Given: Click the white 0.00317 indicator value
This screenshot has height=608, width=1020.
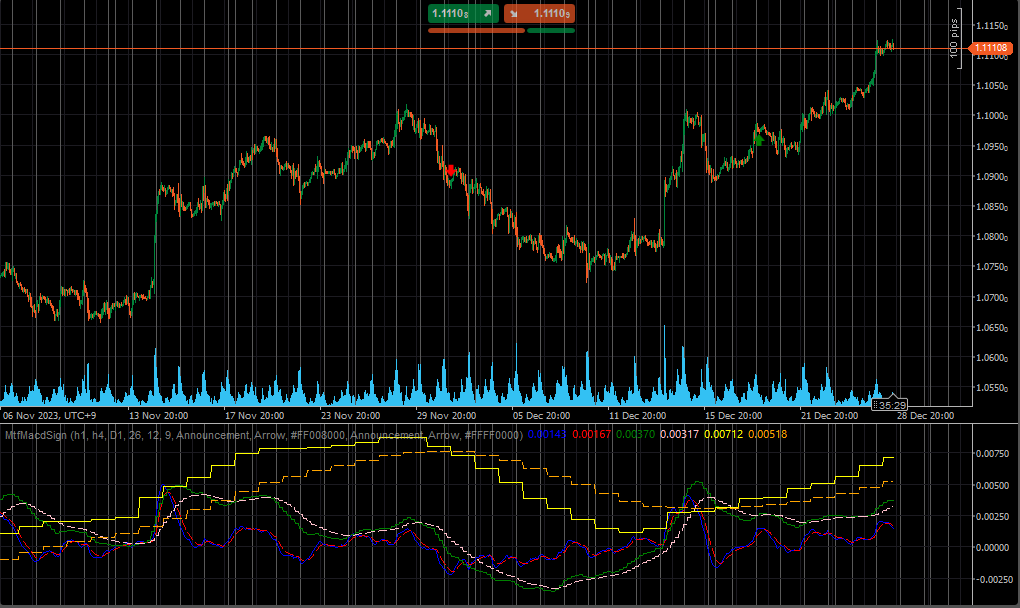Looking at the screenshot, I should 679,434.
